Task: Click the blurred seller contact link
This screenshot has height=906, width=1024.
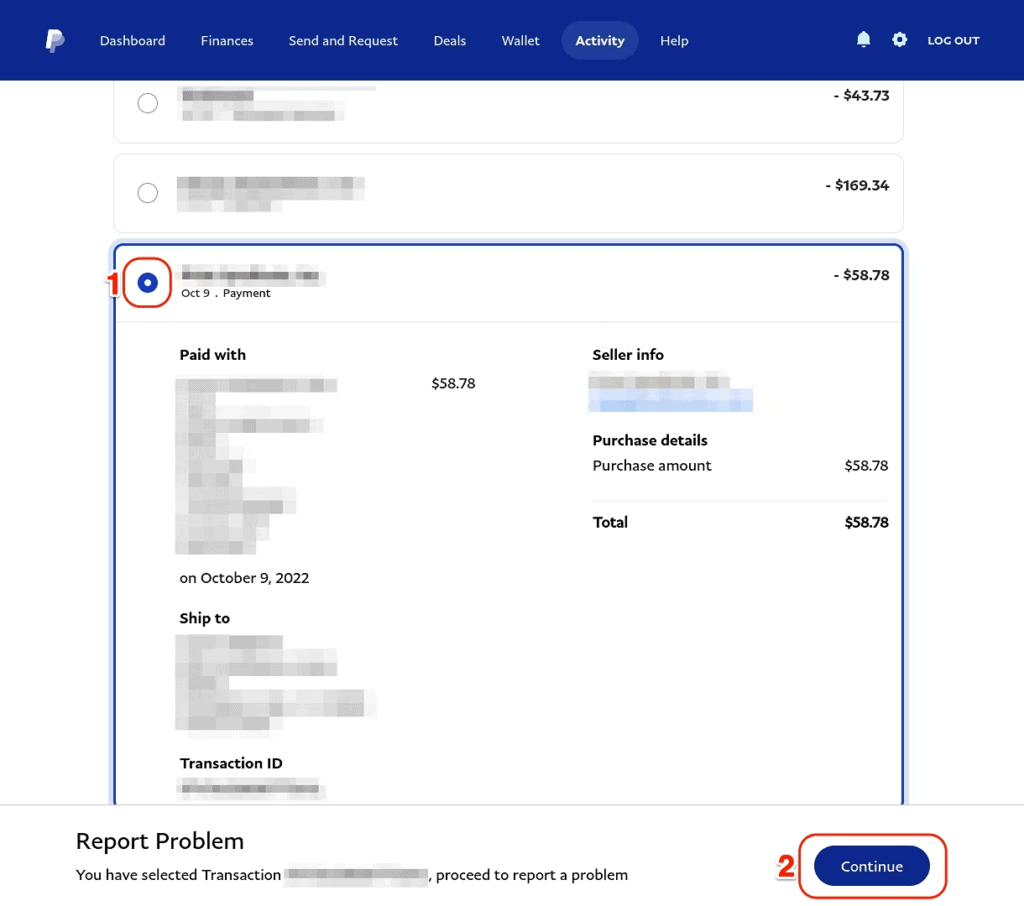Action: (x=670, y=402)
